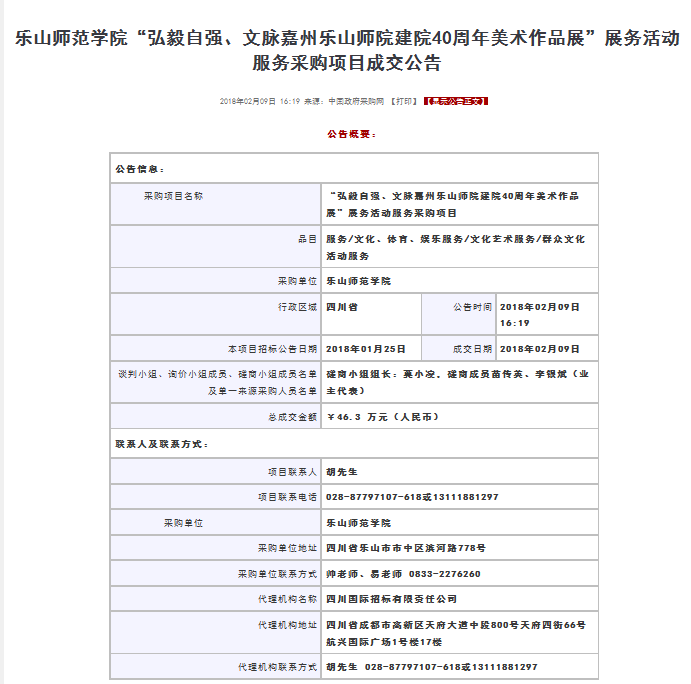Click the 成交日期 value 2018年02月09日
This screenshot has height=684, width=691.
[539, 349]
